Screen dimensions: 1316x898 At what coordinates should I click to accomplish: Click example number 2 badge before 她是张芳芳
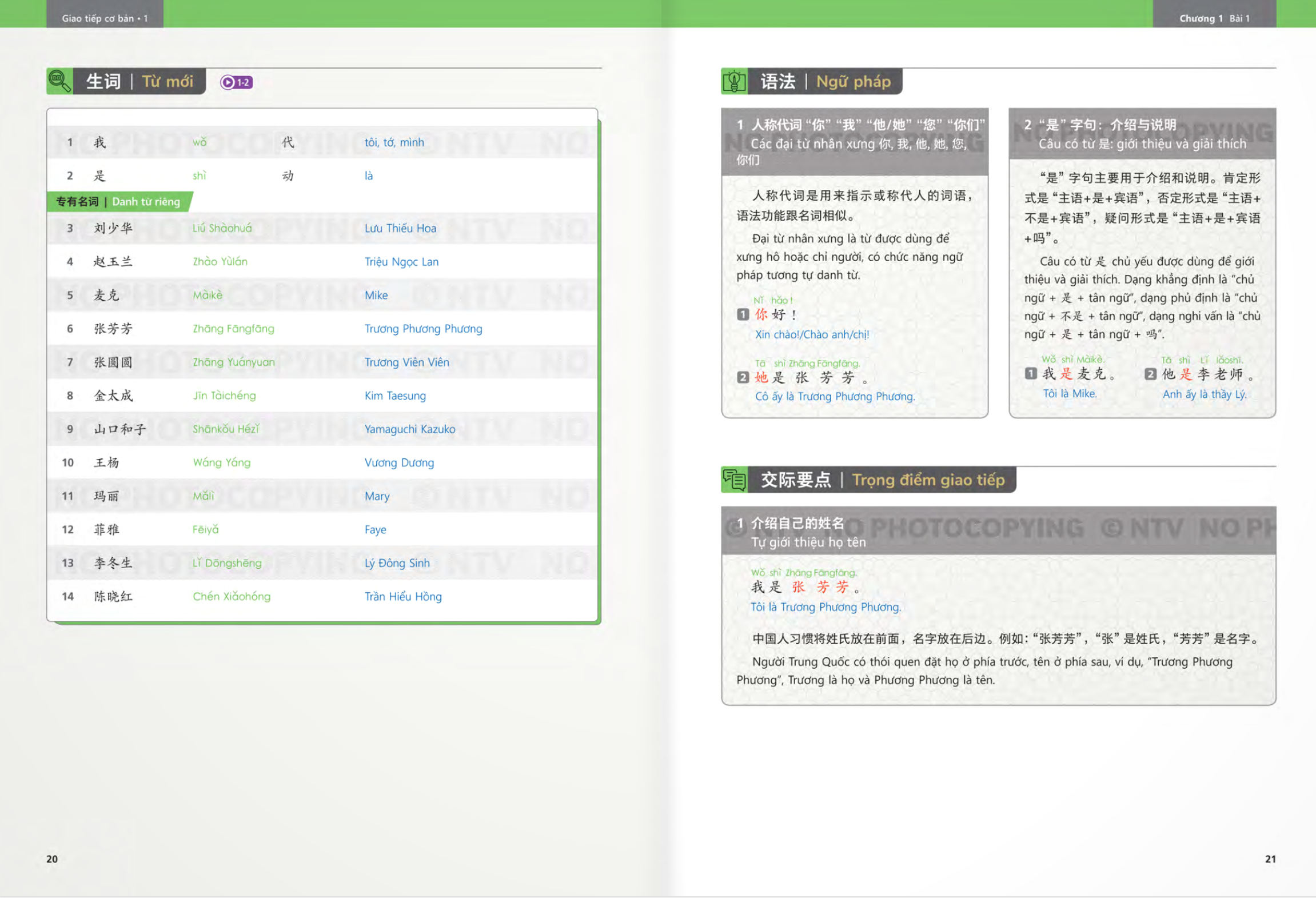743,377
